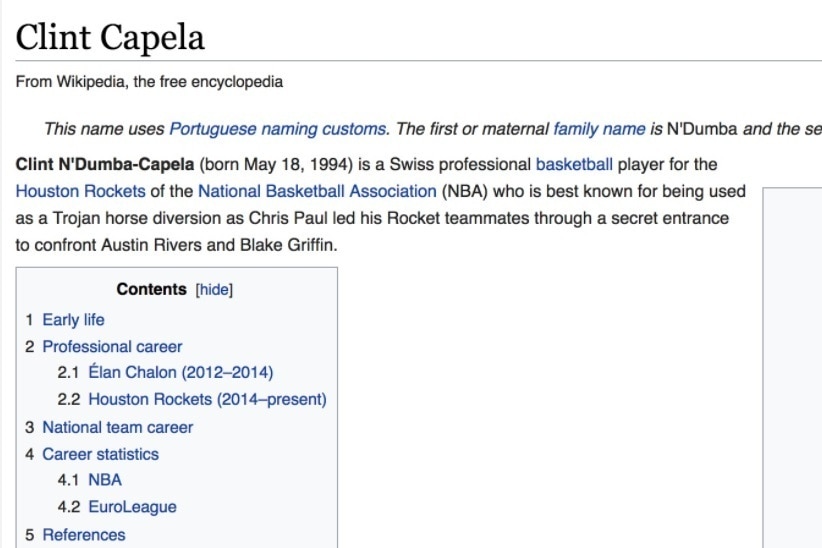Click the 'From Wikipedia, the free encyclopedia' tagline

149,82
